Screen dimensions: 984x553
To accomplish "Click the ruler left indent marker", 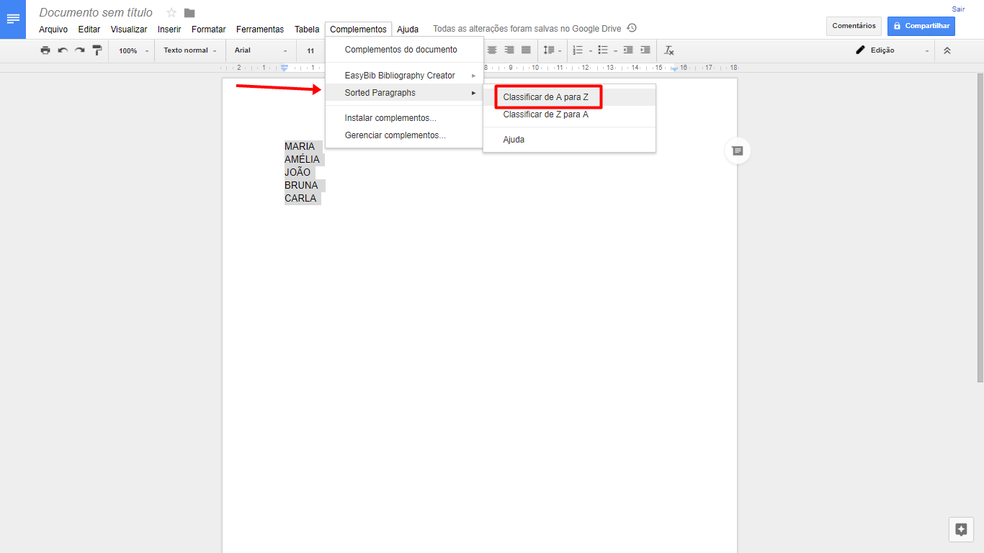I will [x=284, y=68].
